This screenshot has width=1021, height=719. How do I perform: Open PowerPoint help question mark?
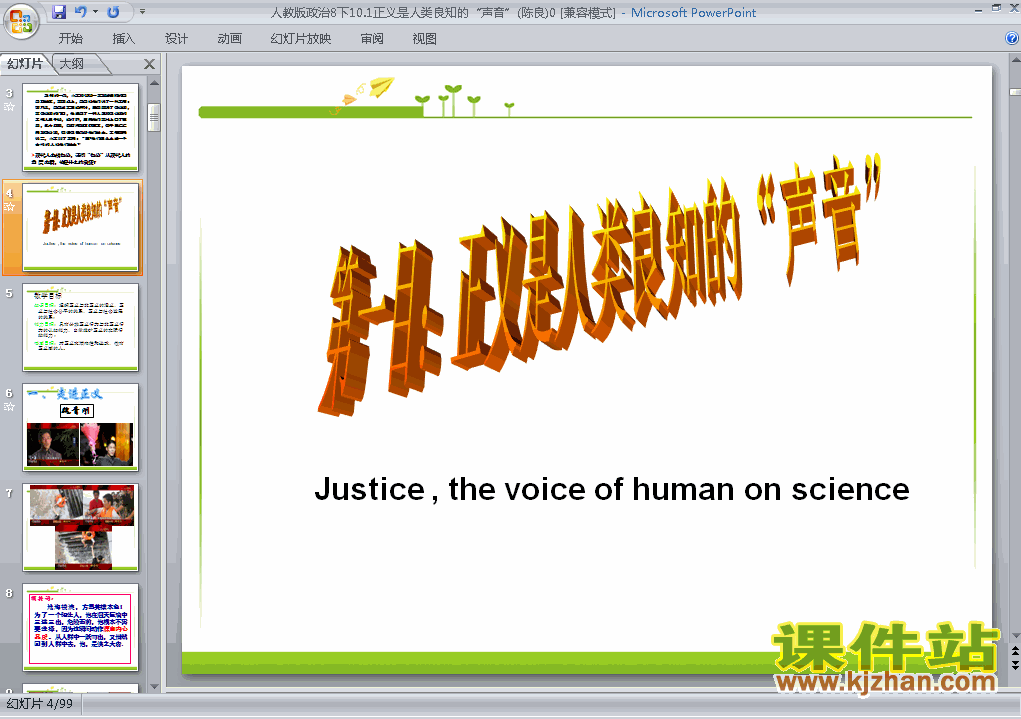point(1012,38)
